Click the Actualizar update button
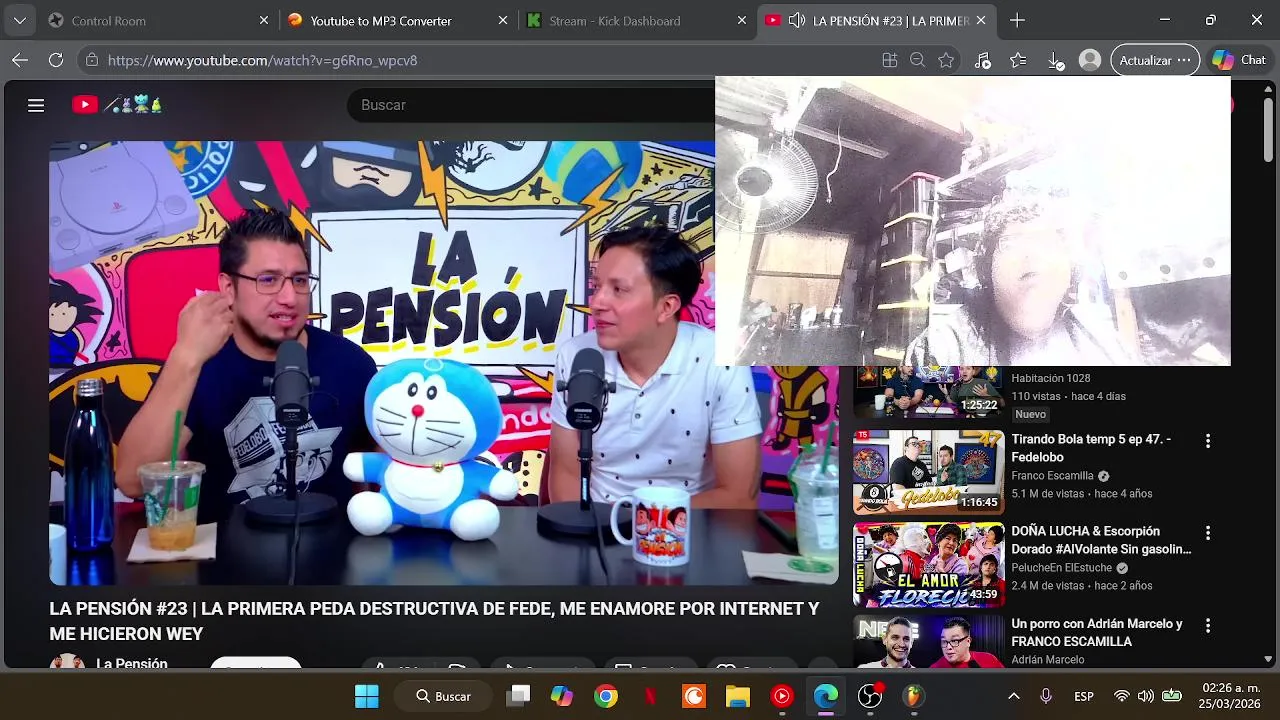 [1155, 60]
